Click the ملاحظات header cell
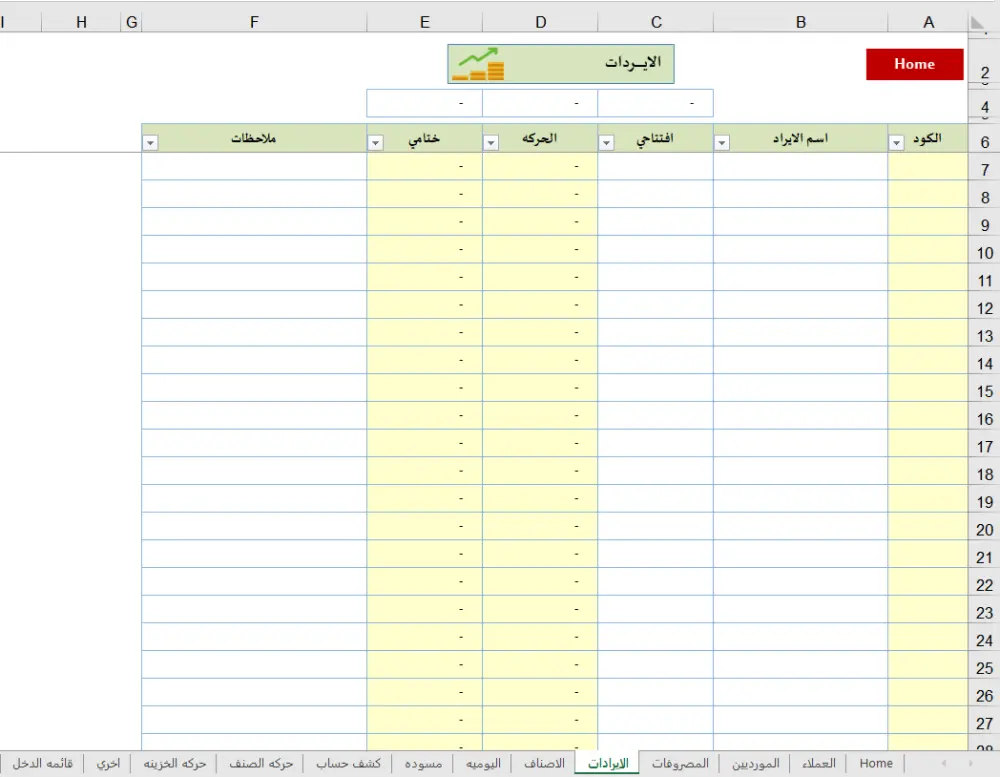The height and width of the screenshot is (777, 1000). [254, 138]
